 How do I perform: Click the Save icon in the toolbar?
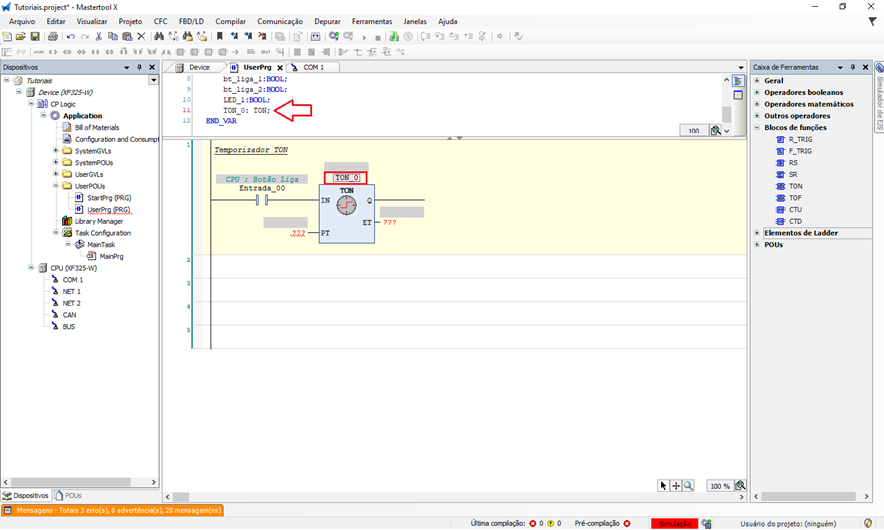click(35, 37)
